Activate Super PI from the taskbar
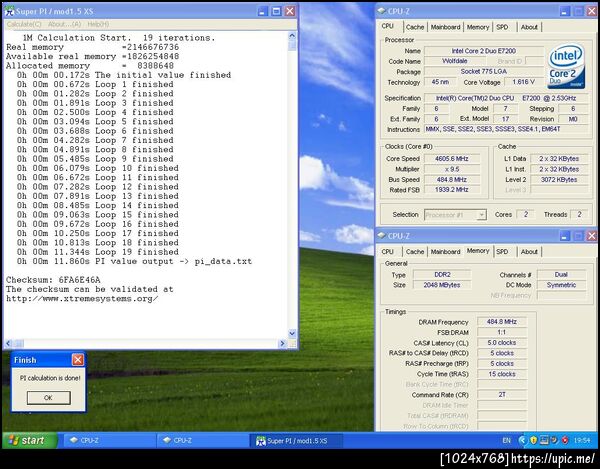 [296, 440]
